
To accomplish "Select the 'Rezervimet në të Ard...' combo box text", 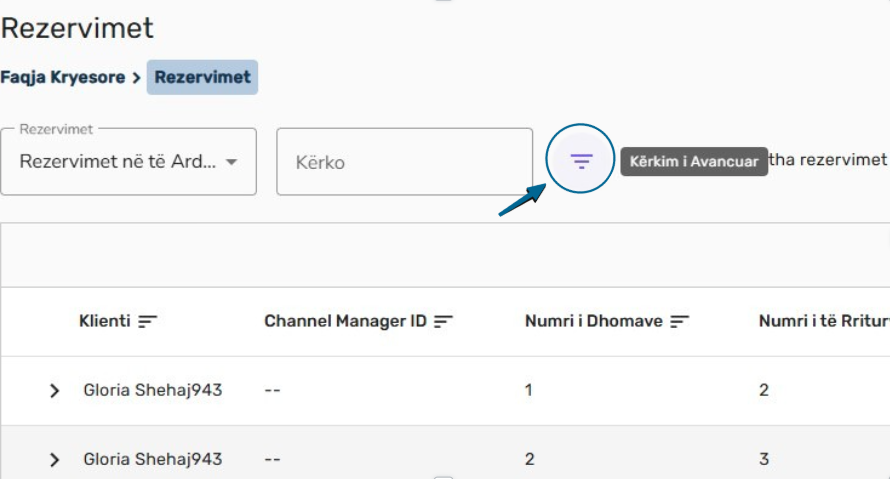I will pos(117,162).
